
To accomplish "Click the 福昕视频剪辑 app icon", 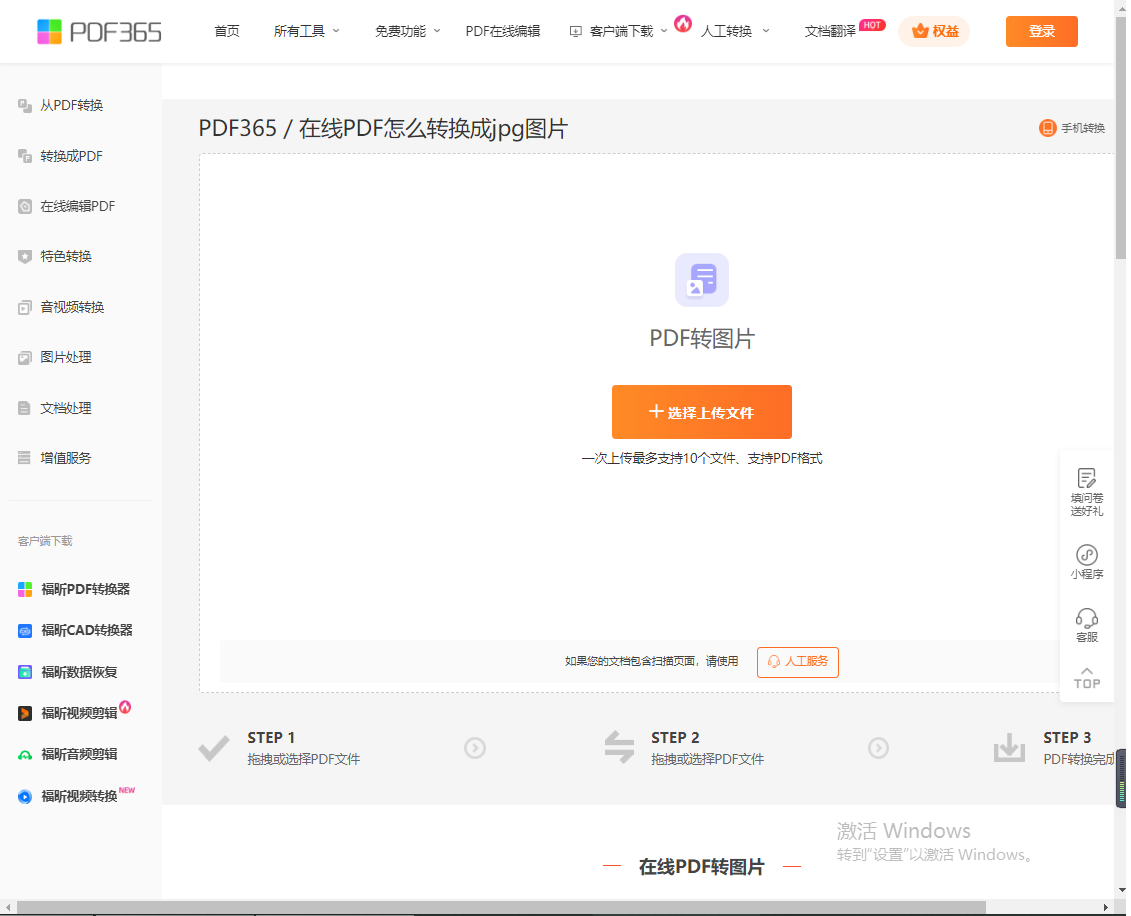I will click(25, 713).
